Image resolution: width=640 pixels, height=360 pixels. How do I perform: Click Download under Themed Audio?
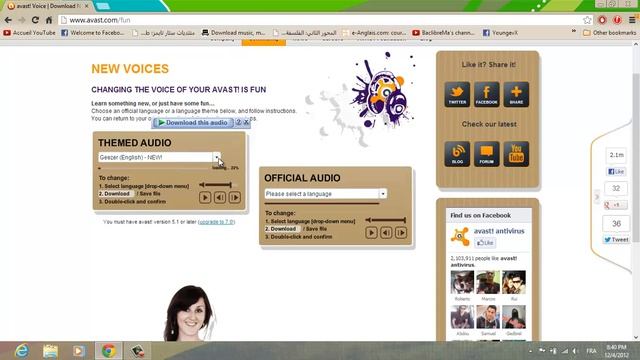(x=117, y=194)
